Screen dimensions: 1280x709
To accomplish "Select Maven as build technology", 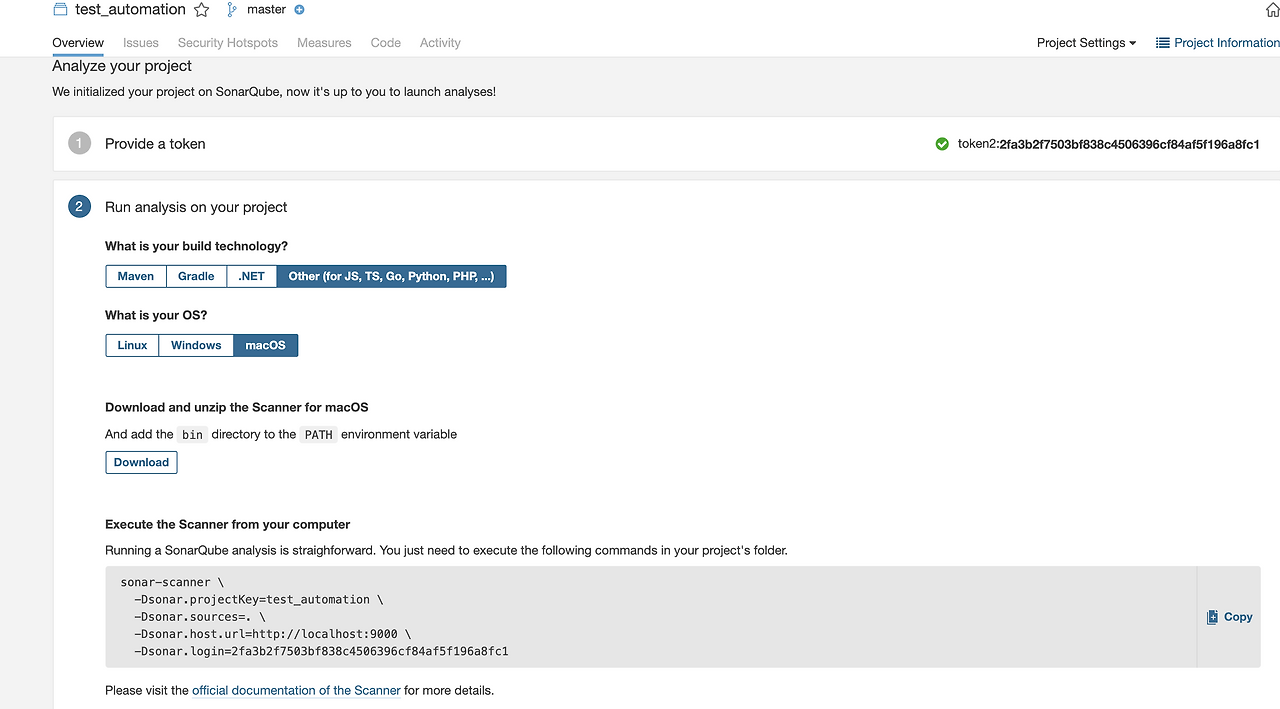I will pyautogui.click(x=136, y=276).
